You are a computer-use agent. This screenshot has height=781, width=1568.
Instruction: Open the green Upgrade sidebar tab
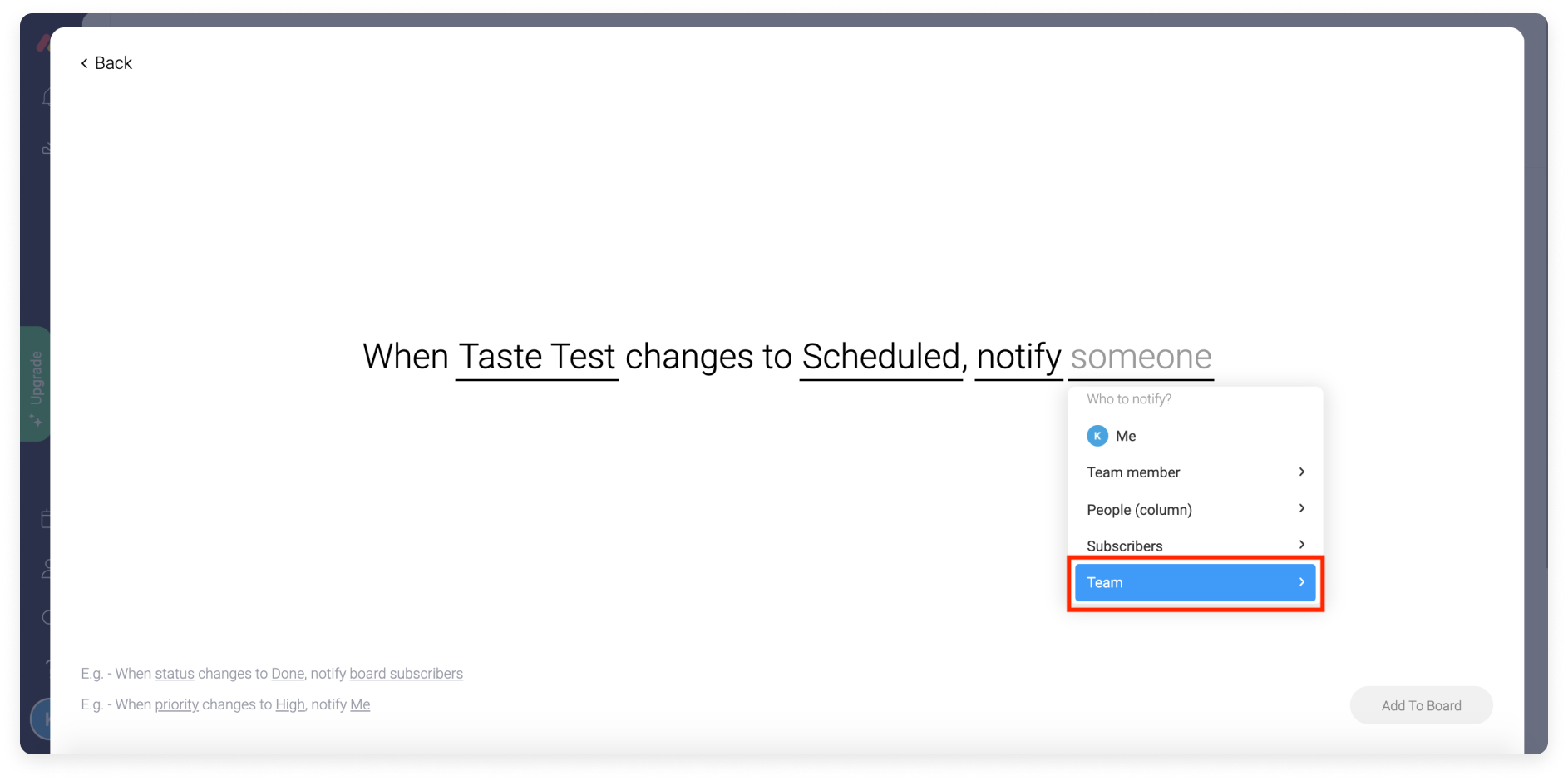tap(35, 383)
